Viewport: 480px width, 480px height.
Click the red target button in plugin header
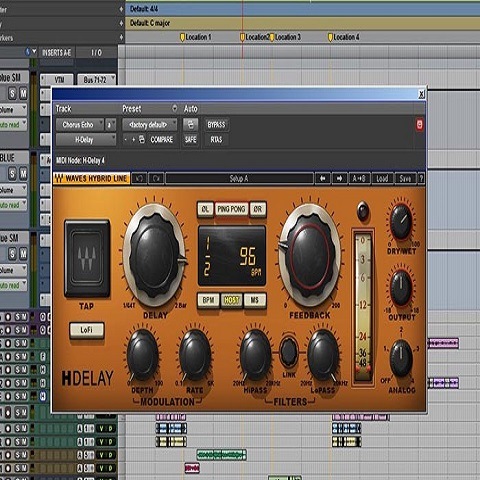tap(420, 125)
